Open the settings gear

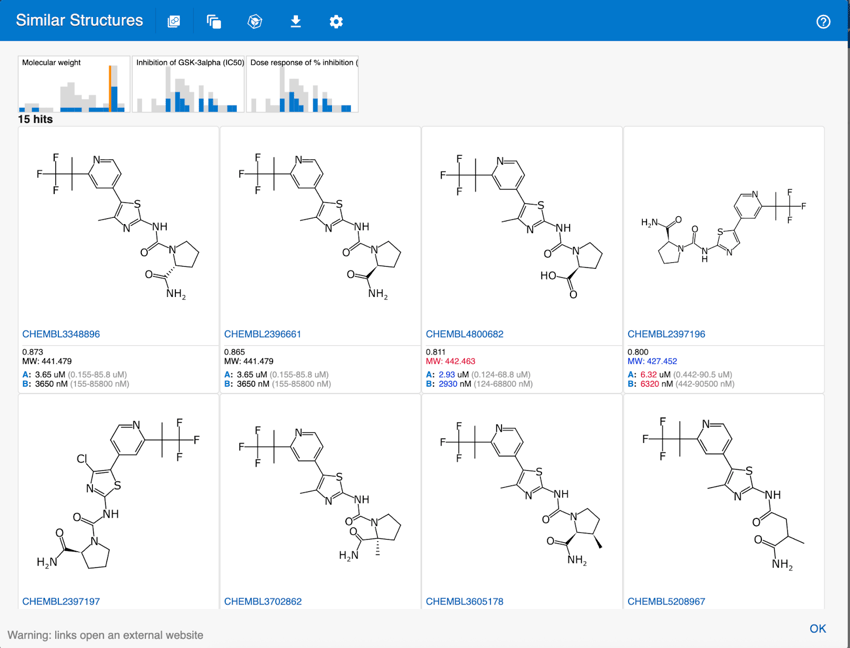pos(336,21)
